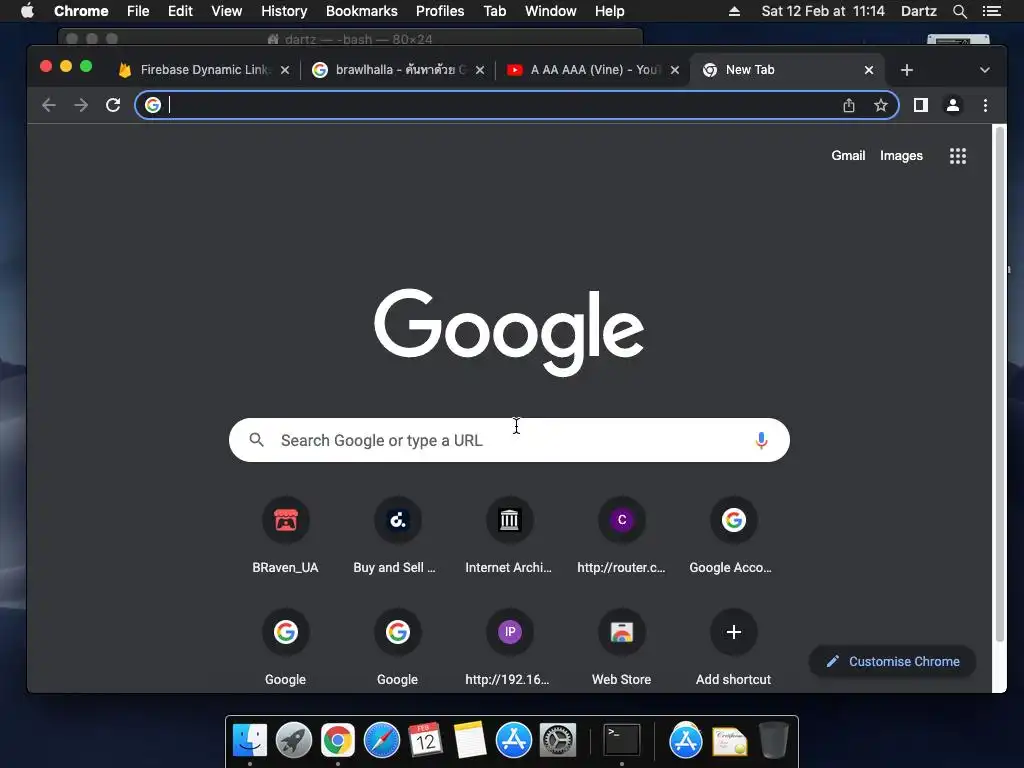Click the share page icon in address bar
The image size is (1024, 768).
[848, 105]
